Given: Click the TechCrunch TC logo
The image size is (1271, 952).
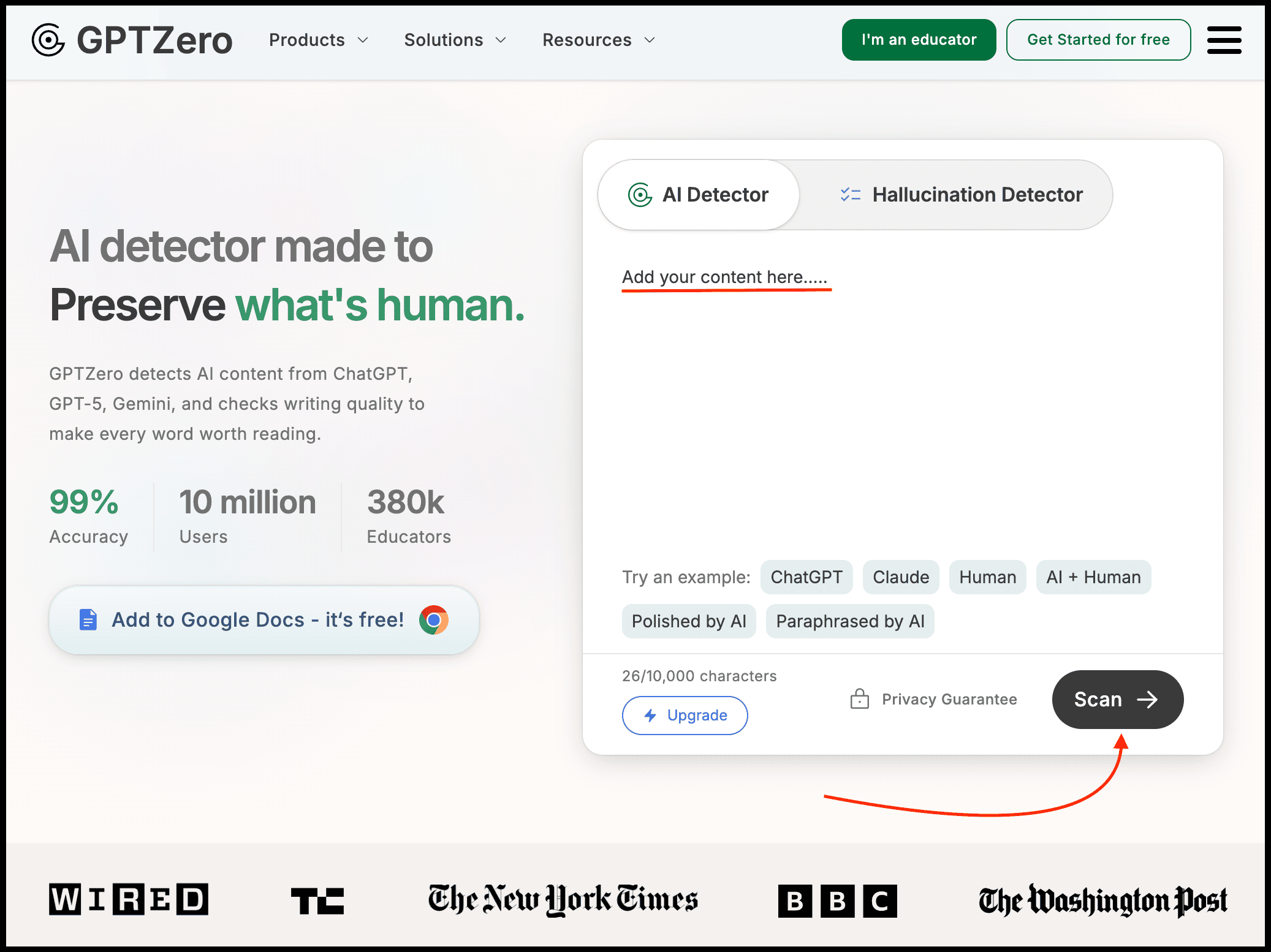Looking at the screenshot, I should pos(317,901).
